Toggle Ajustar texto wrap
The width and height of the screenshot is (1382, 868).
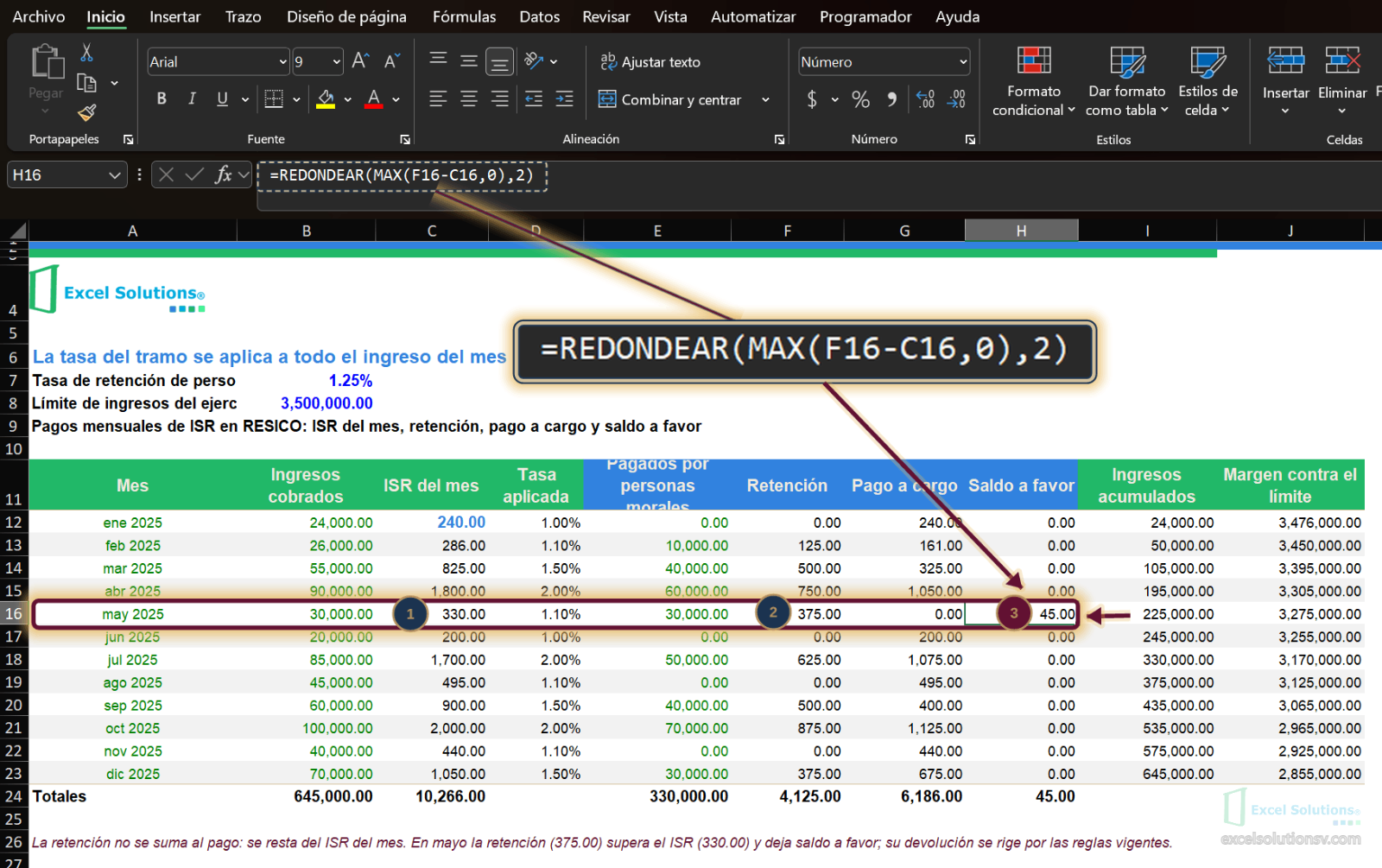point(650,61)
